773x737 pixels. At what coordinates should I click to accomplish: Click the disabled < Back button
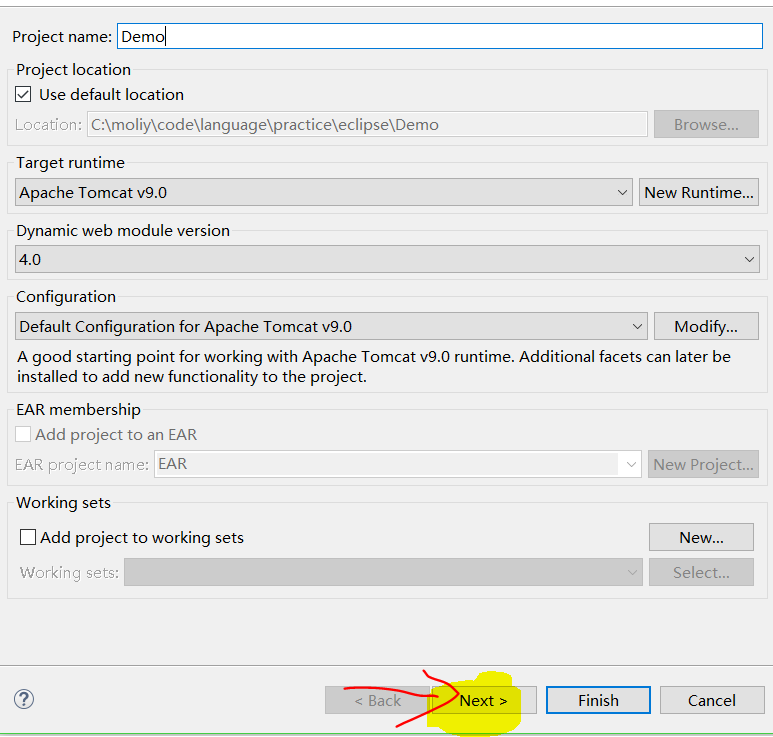[377, 701]
